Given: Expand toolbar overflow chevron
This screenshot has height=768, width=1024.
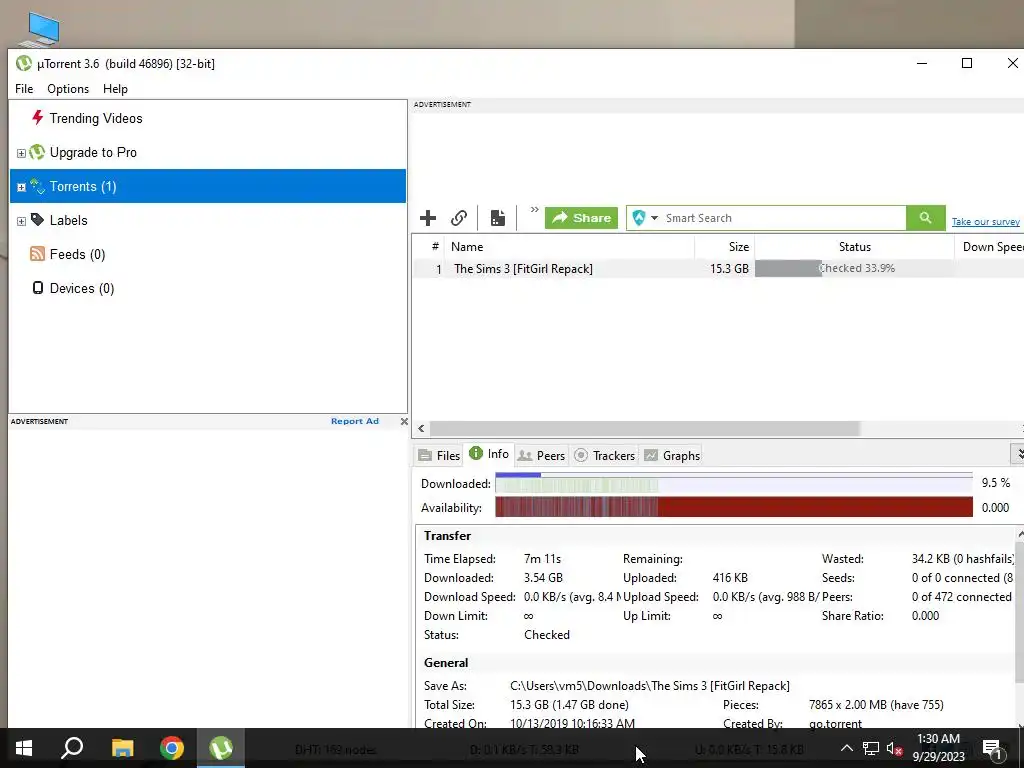Looking at the screenshot, I should [x=534, y=210].
